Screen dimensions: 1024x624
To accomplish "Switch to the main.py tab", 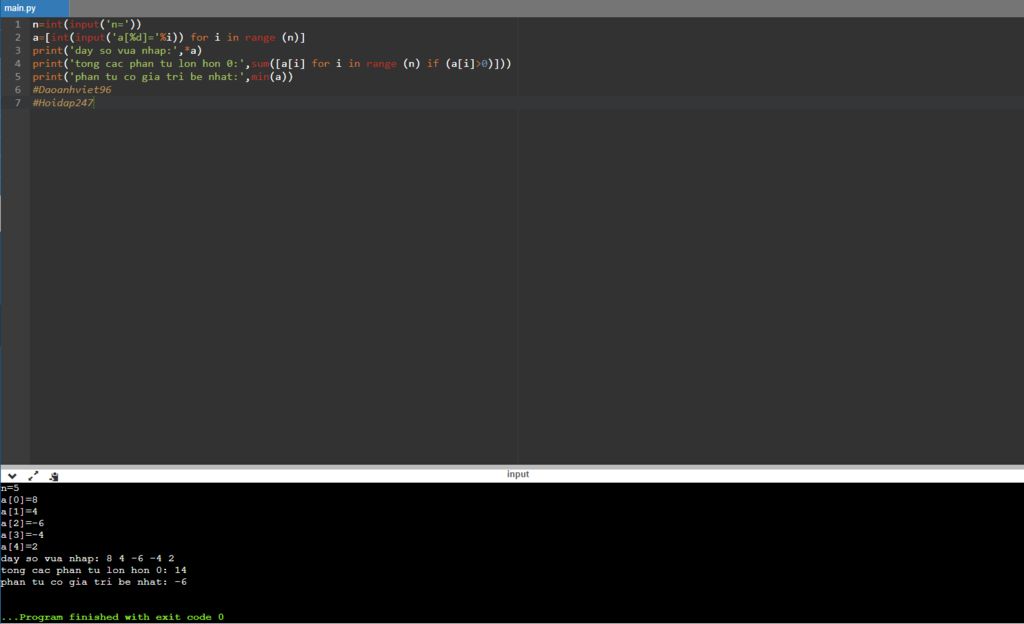I will [34, 8].
